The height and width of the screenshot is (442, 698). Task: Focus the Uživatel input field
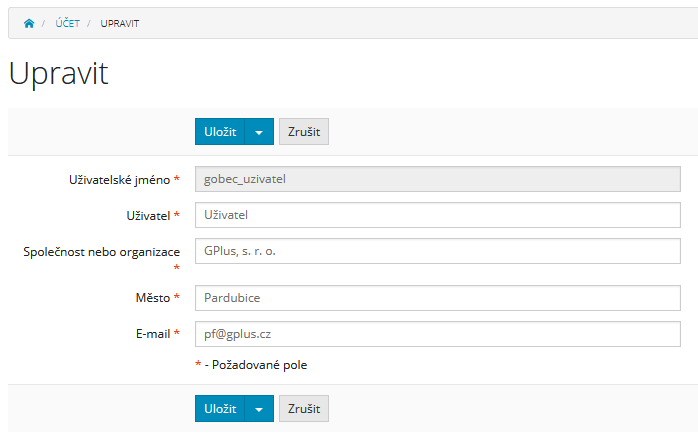tap(438, 215)
